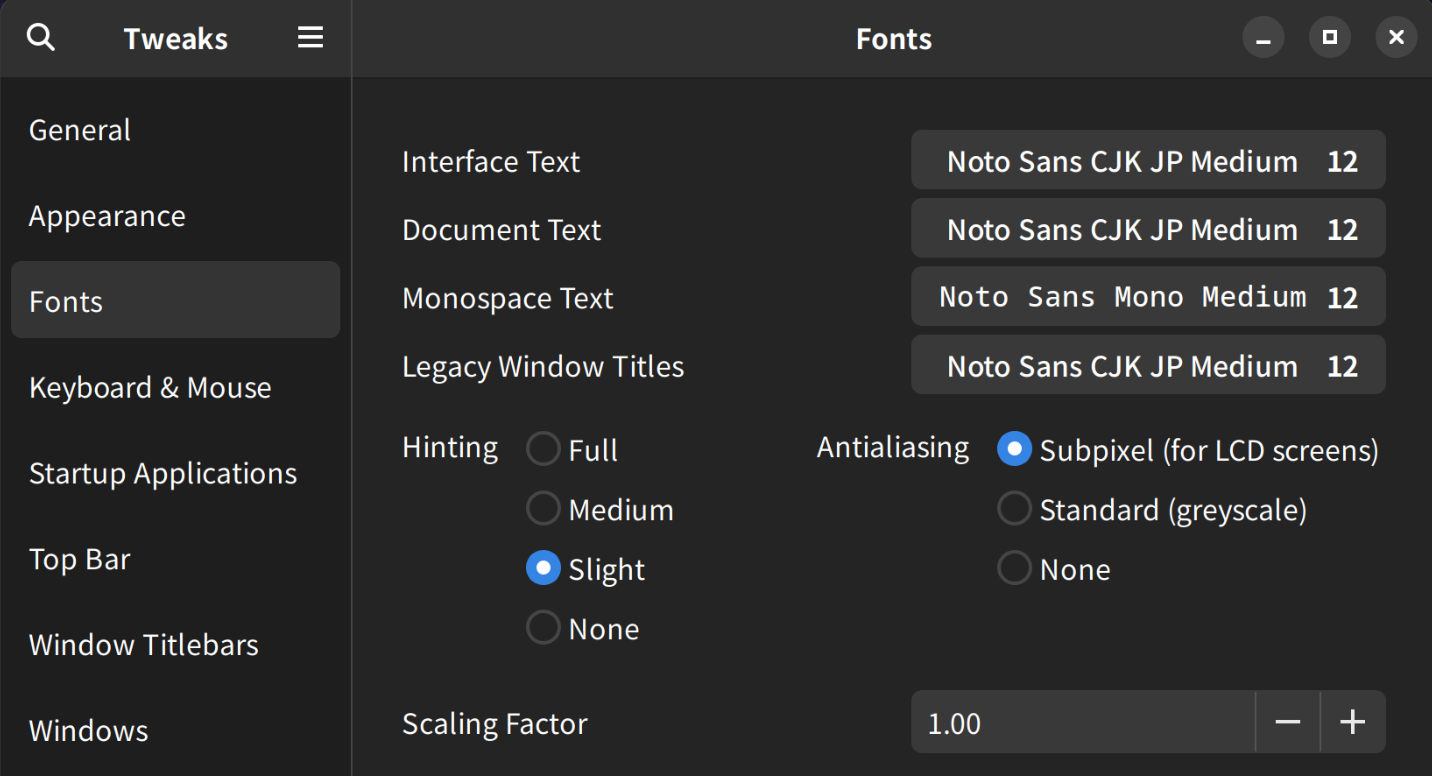Click the Tweaks title in header
Viewport: 1432px width, 776px height.
176,39
